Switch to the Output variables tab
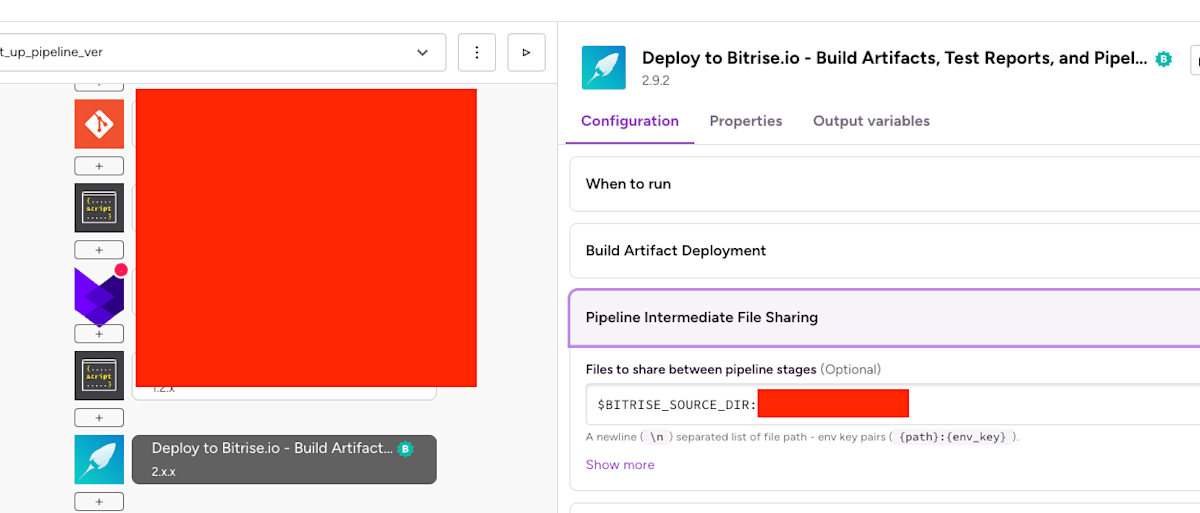1200x513 pixels. pyautogui.click(x=871, y=121)
